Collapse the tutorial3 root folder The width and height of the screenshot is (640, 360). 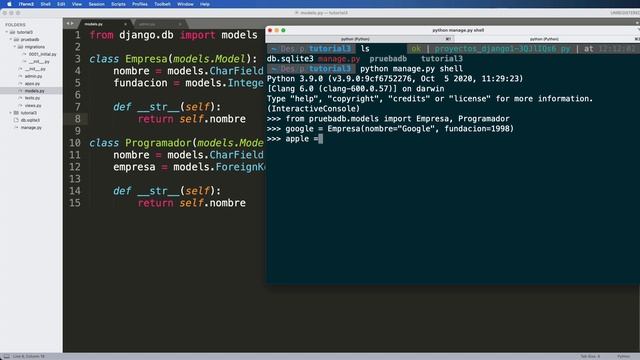(x=7, y=32)
